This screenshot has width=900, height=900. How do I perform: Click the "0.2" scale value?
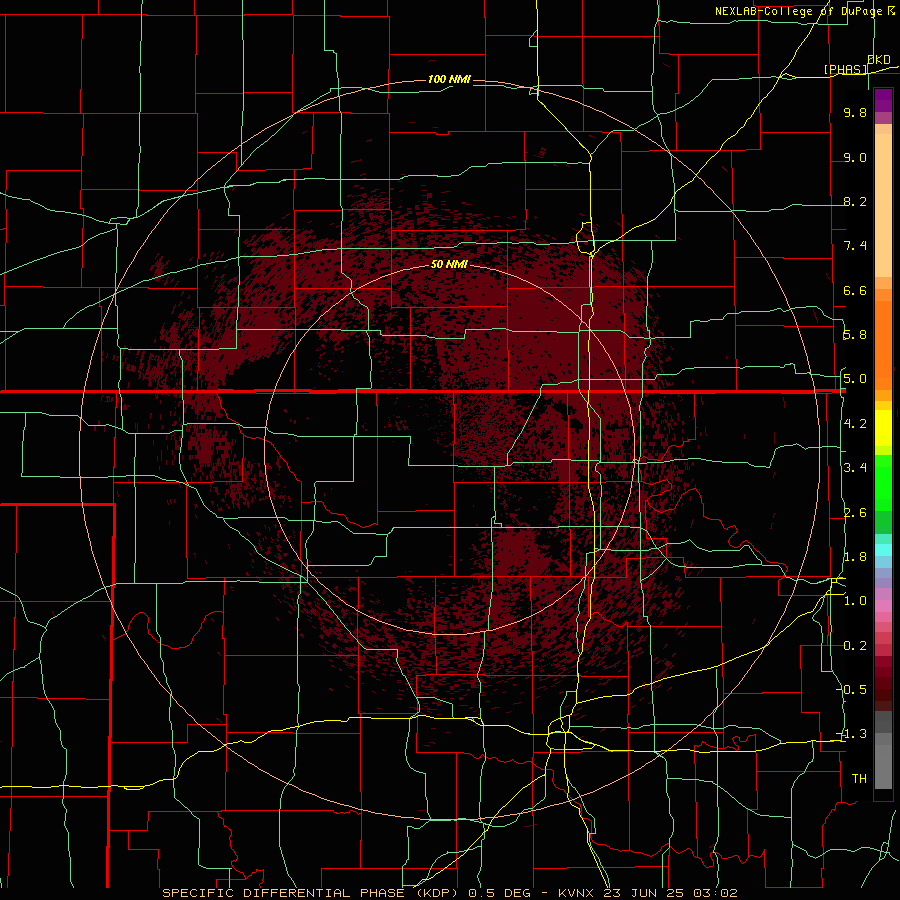point(855,646)
